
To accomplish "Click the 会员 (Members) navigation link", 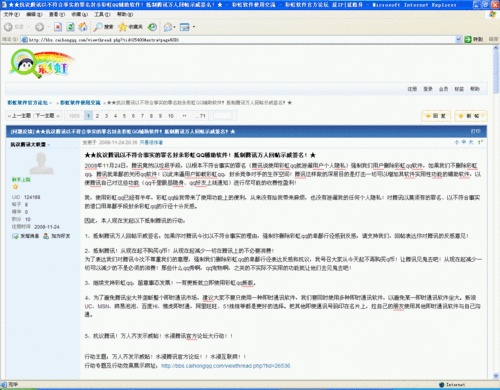I will [443, 89].
